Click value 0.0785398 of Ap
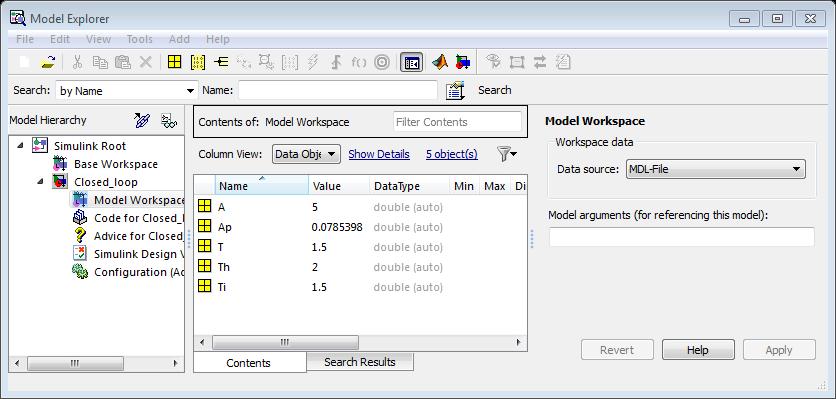The image size is (836, 399). click(x=337, y=227)
